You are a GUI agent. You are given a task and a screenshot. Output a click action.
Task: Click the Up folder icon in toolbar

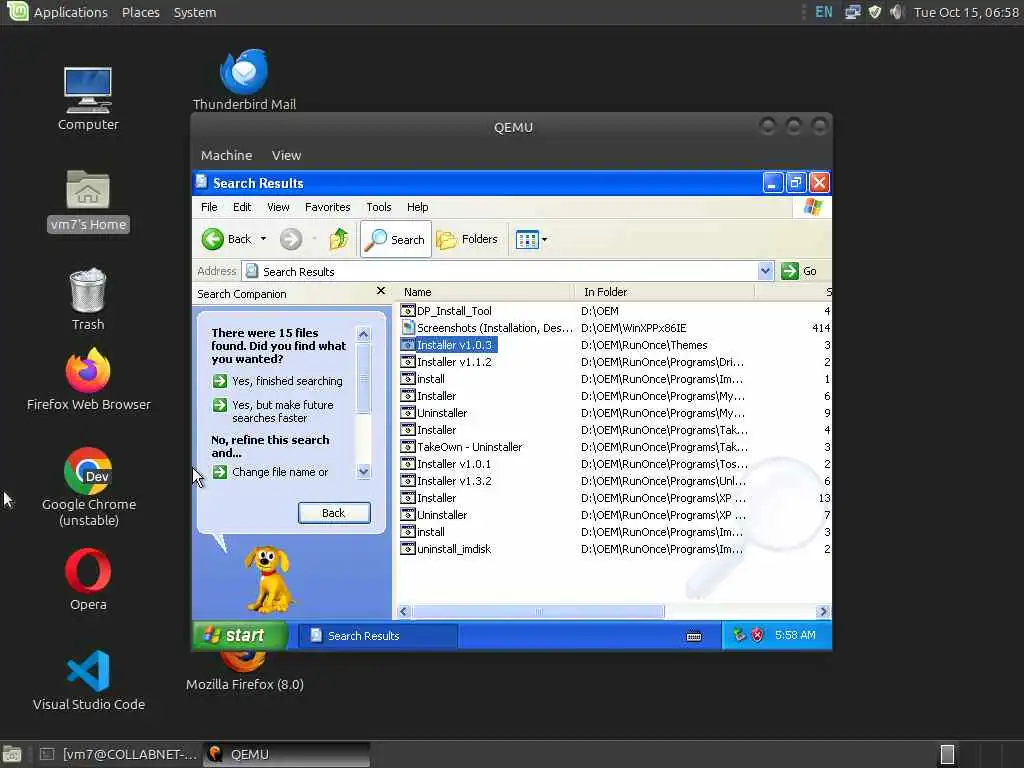[338, 239]
